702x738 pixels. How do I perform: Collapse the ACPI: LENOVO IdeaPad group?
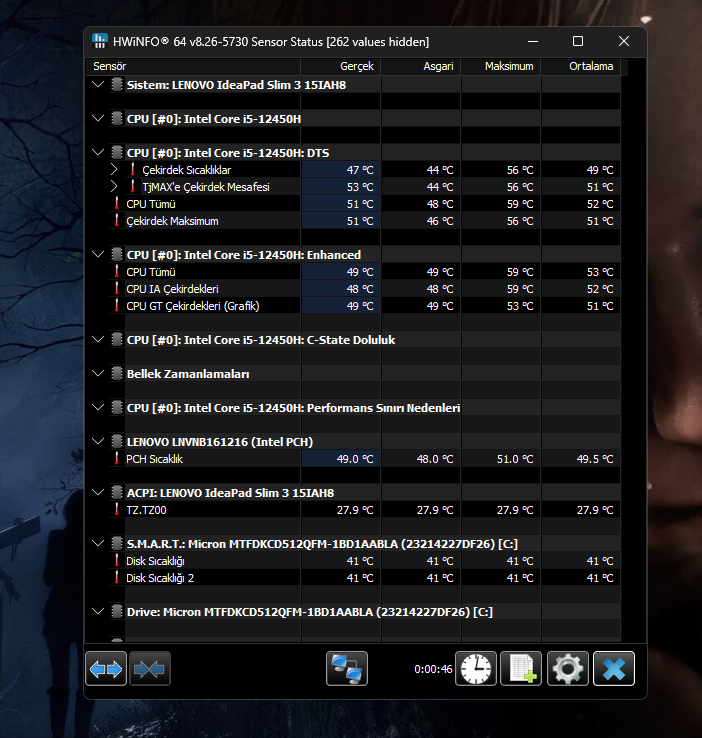coord(98,492)
